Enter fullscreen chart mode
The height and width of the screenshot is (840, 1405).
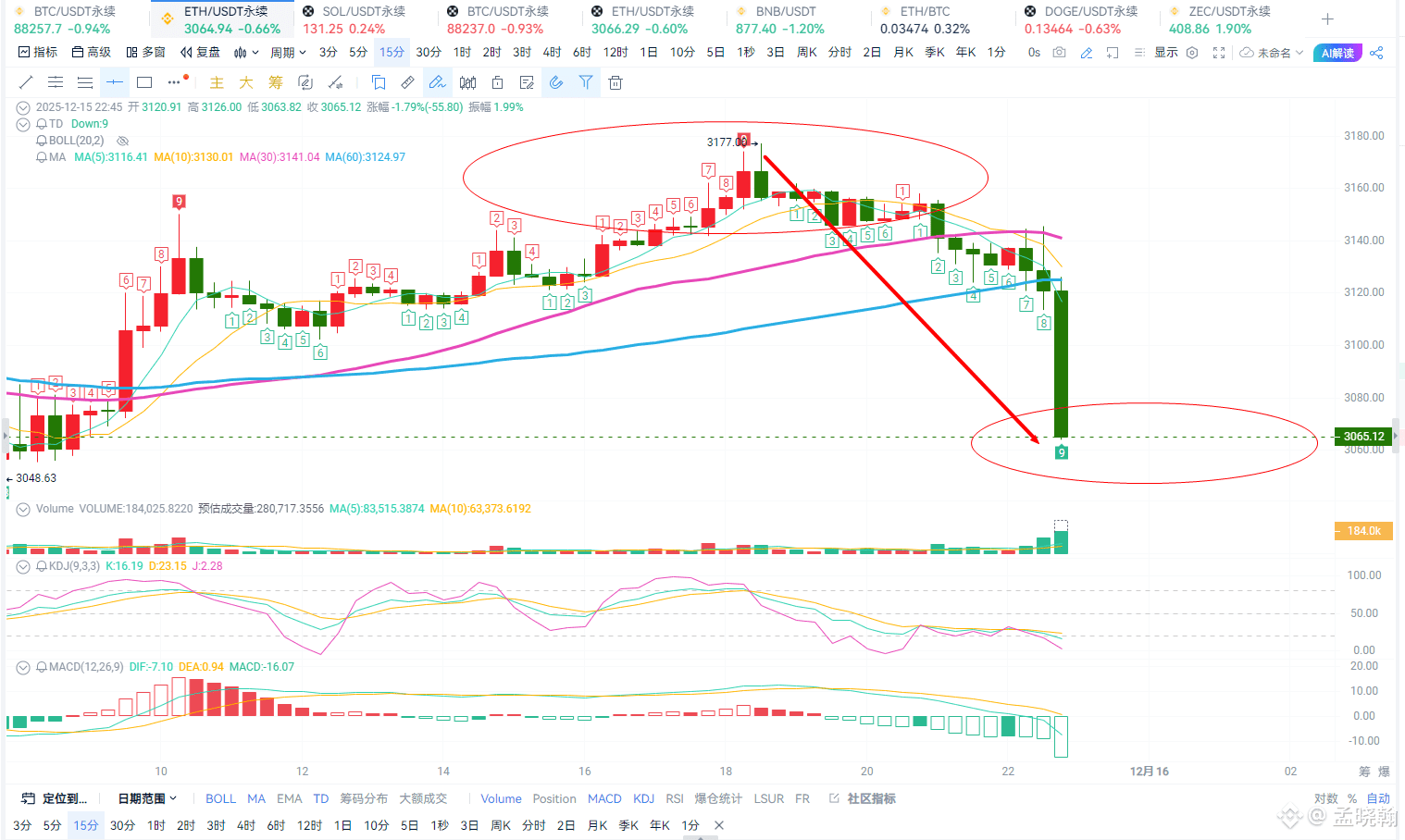coord(1219,53)
